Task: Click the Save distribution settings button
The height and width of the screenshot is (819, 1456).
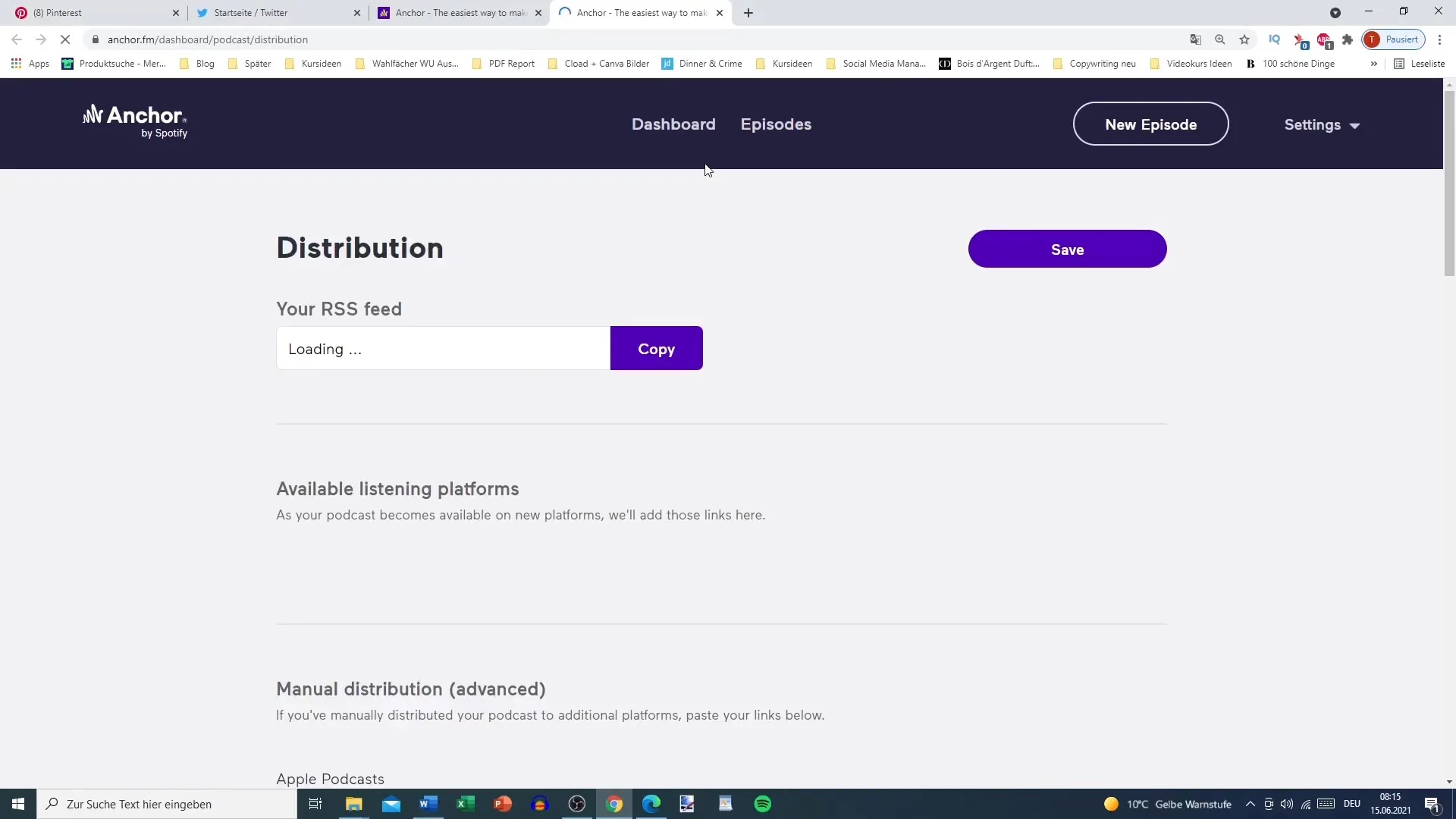Action: click(x=1067, y=249)
